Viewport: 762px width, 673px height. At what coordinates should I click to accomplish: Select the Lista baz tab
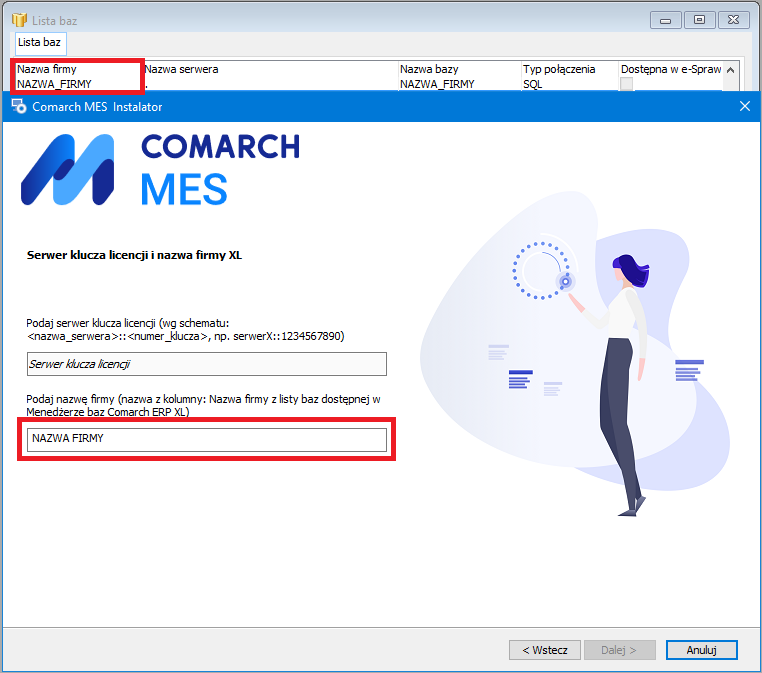(39, 43)
